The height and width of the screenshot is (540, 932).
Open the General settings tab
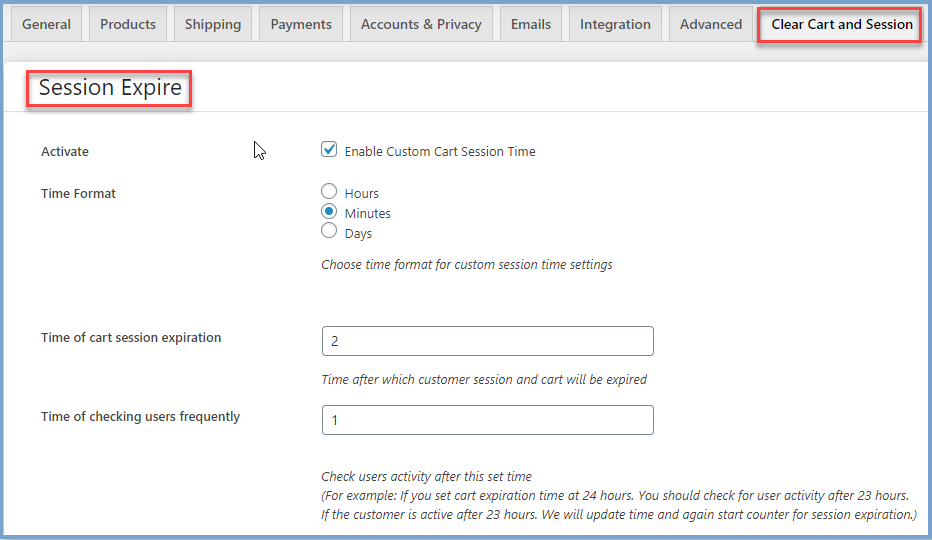tap(46, 24)
